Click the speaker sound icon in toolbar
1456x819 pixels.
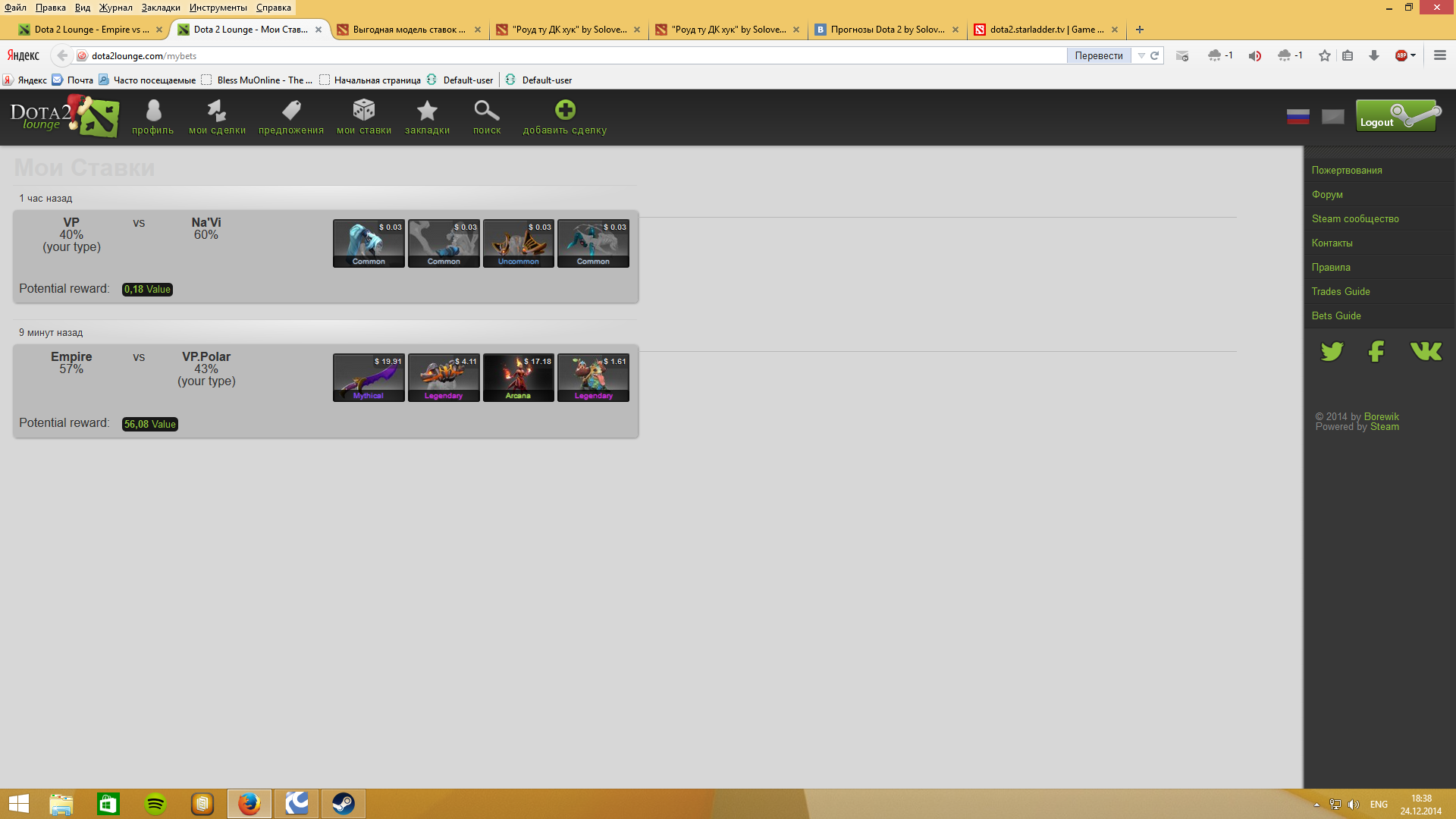[1255, 55]
